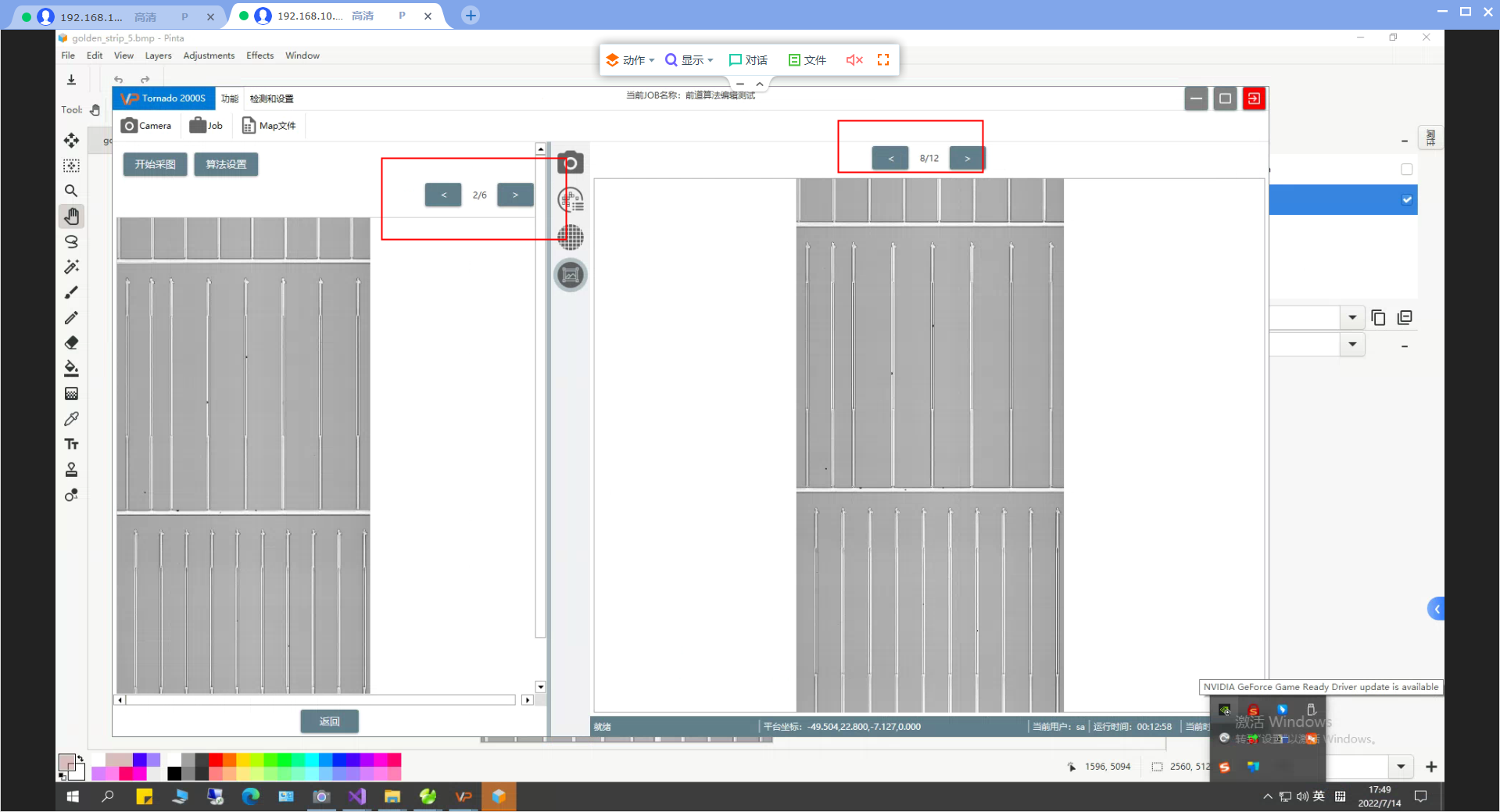Select the Lasso Select tool

[x=71, y=241]
